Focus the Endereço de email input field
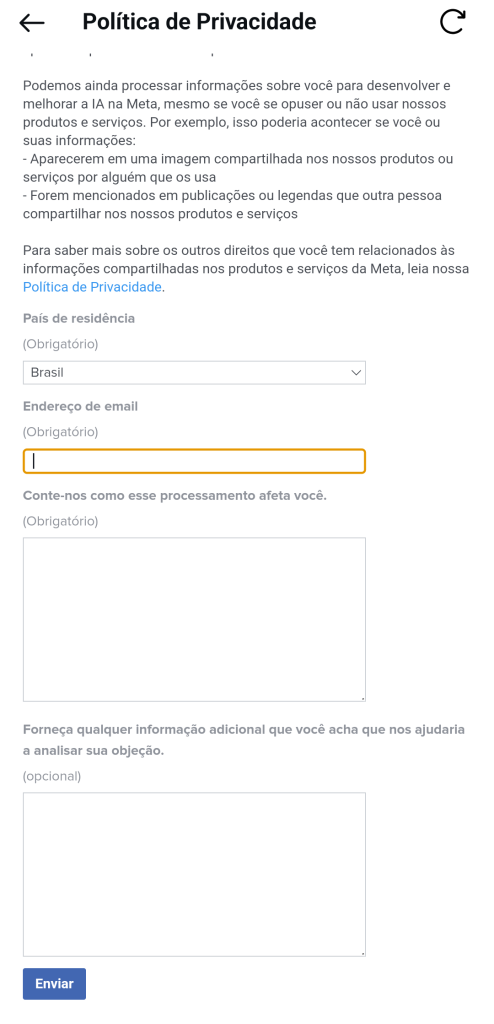Viewport: 494px width, 1024px height. pyautogui.click(x=194, y=462)
